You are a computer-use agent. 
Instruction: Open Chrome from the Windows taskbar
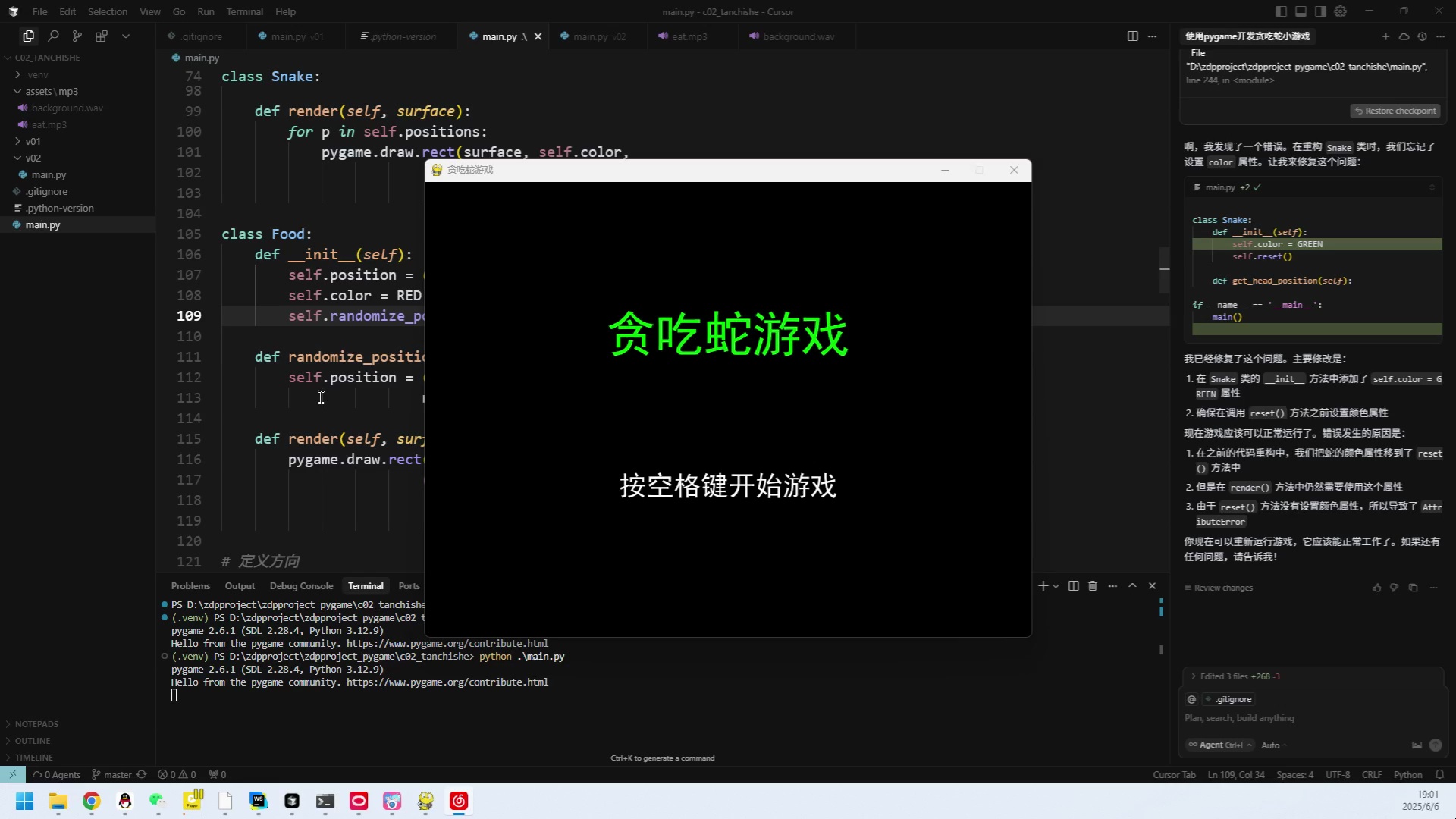click(x=92, y=801)
